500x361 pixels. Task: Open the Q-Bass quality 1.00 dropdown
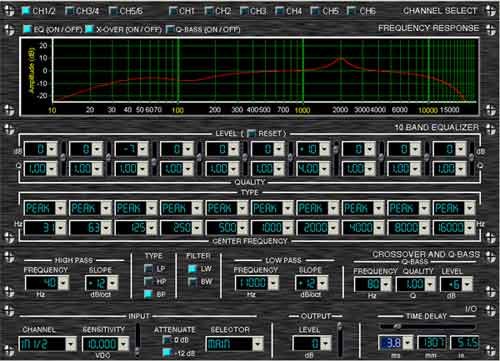pyautogui.click(x=430, y=284)
